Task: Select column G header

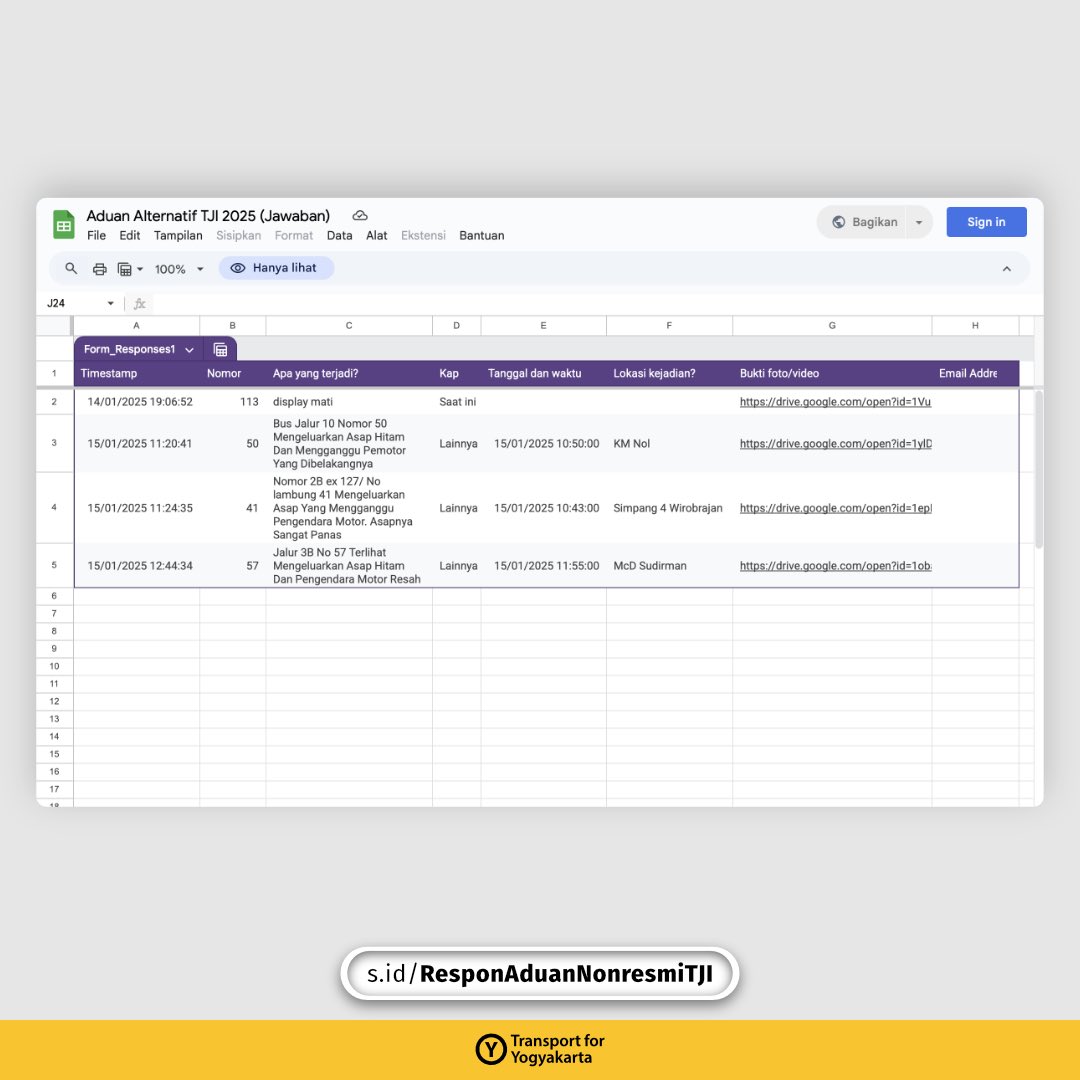Action: 832,326
